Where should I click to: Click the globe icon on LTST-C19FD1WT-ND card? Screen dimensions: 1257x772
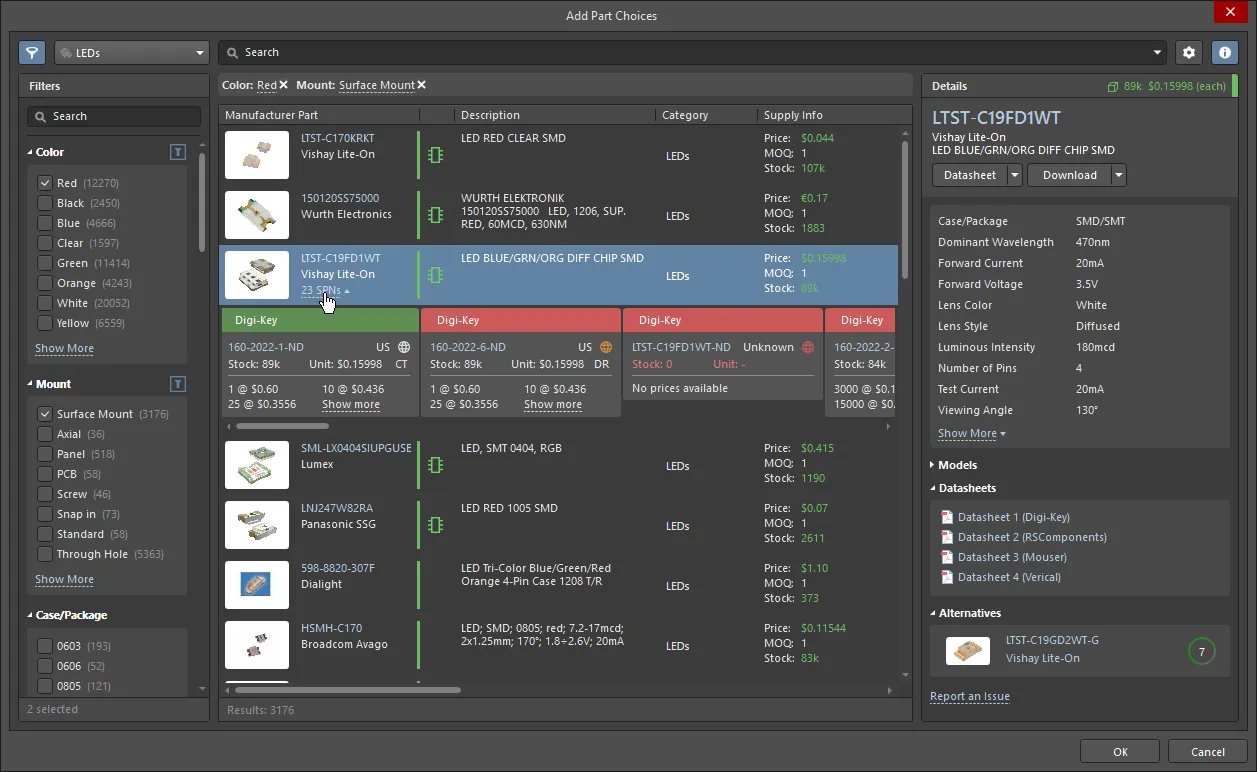(x=808, y=347)
